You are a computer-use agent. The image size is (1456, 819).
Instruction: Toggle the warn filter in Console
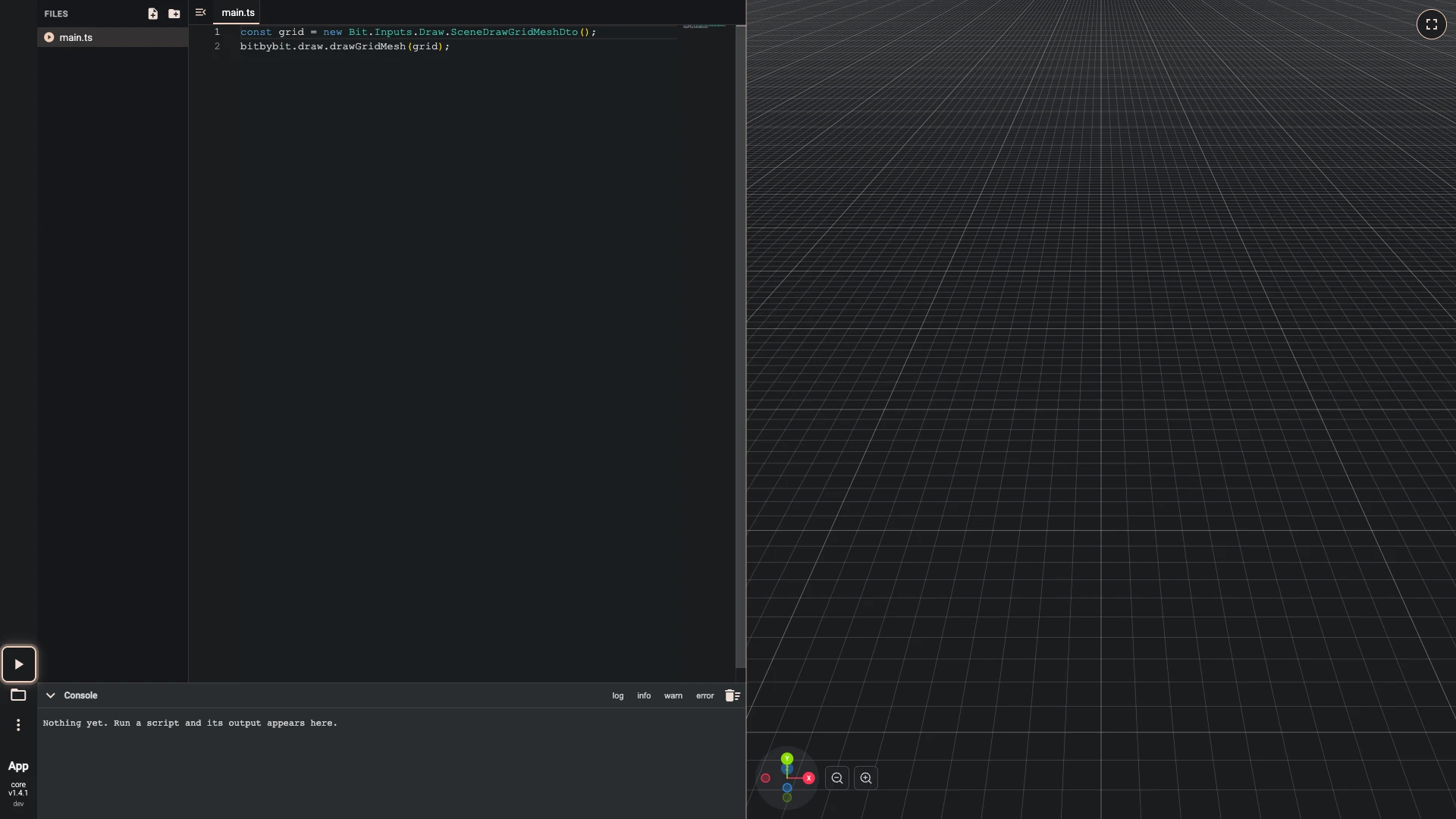point(673,695)
